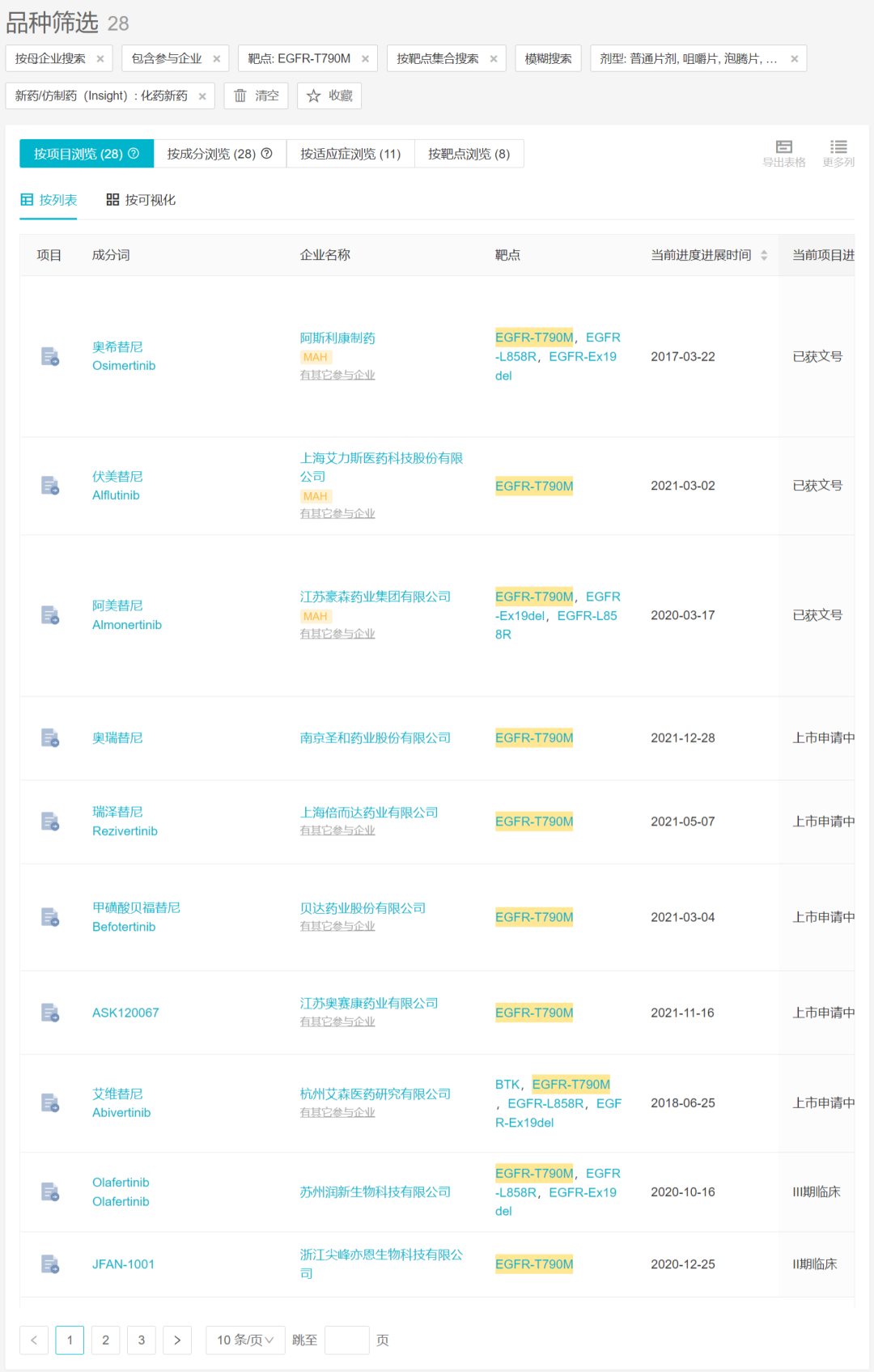This screenshot has height=1372, width=874.
Task: Select page 1 in pagination
Action: (x=70, y=1340)
